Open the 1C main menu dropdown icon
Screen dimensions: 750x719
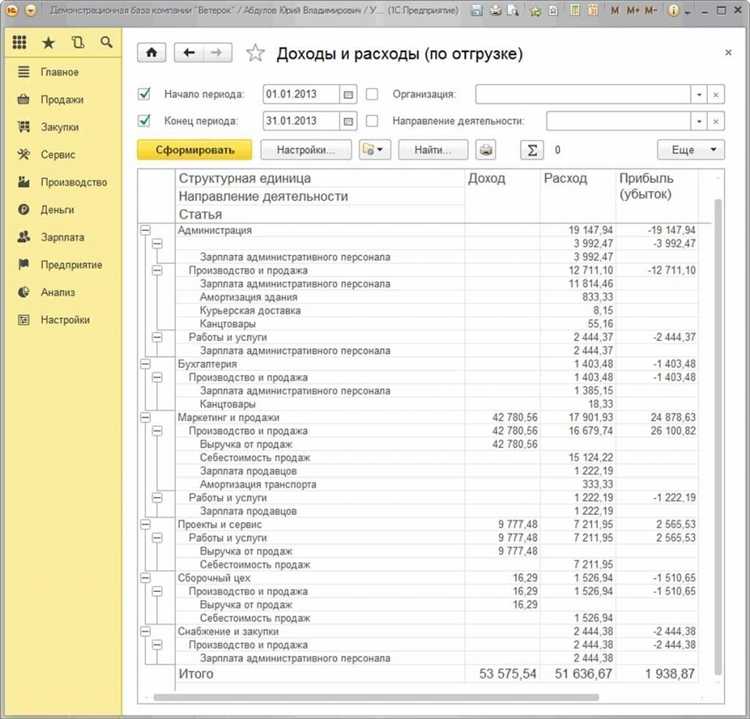pyautogui.click(x=31, y=10)
